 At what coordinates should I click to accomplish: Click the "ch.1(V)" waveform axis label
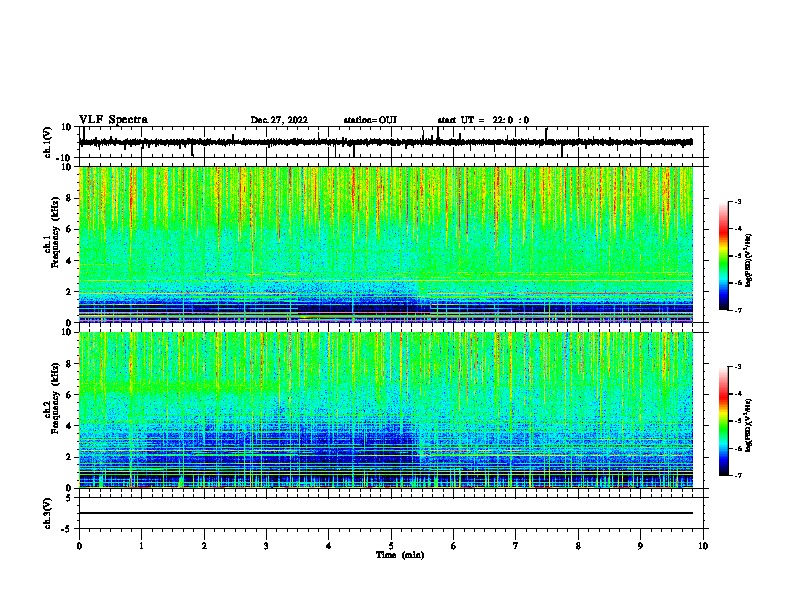coord(47,142)
